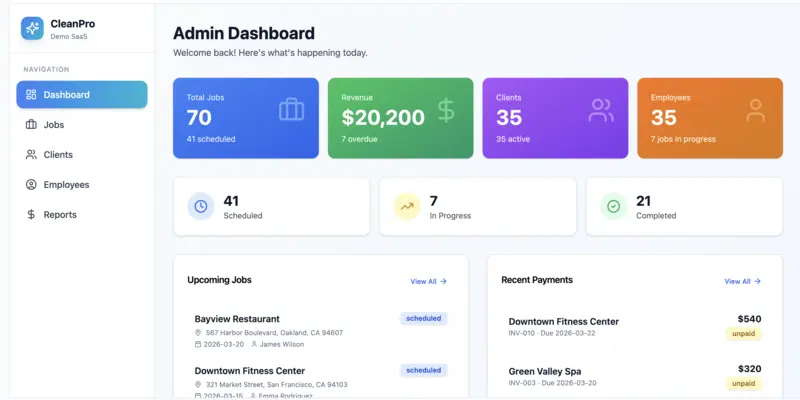Screen dimensions: 800x400
Task: Click the CleanPro sparkle logo icon
Action: pyautogui.click(x=33, y=28)
